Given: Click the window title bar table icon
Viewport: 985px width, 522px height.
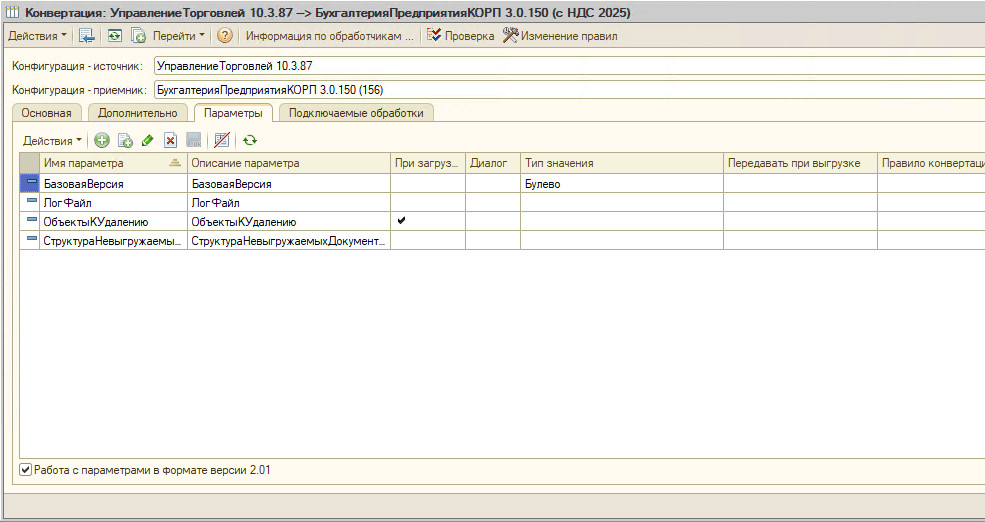Looking at the screenshot, I should pyautogui.click(x=13, y=13).
